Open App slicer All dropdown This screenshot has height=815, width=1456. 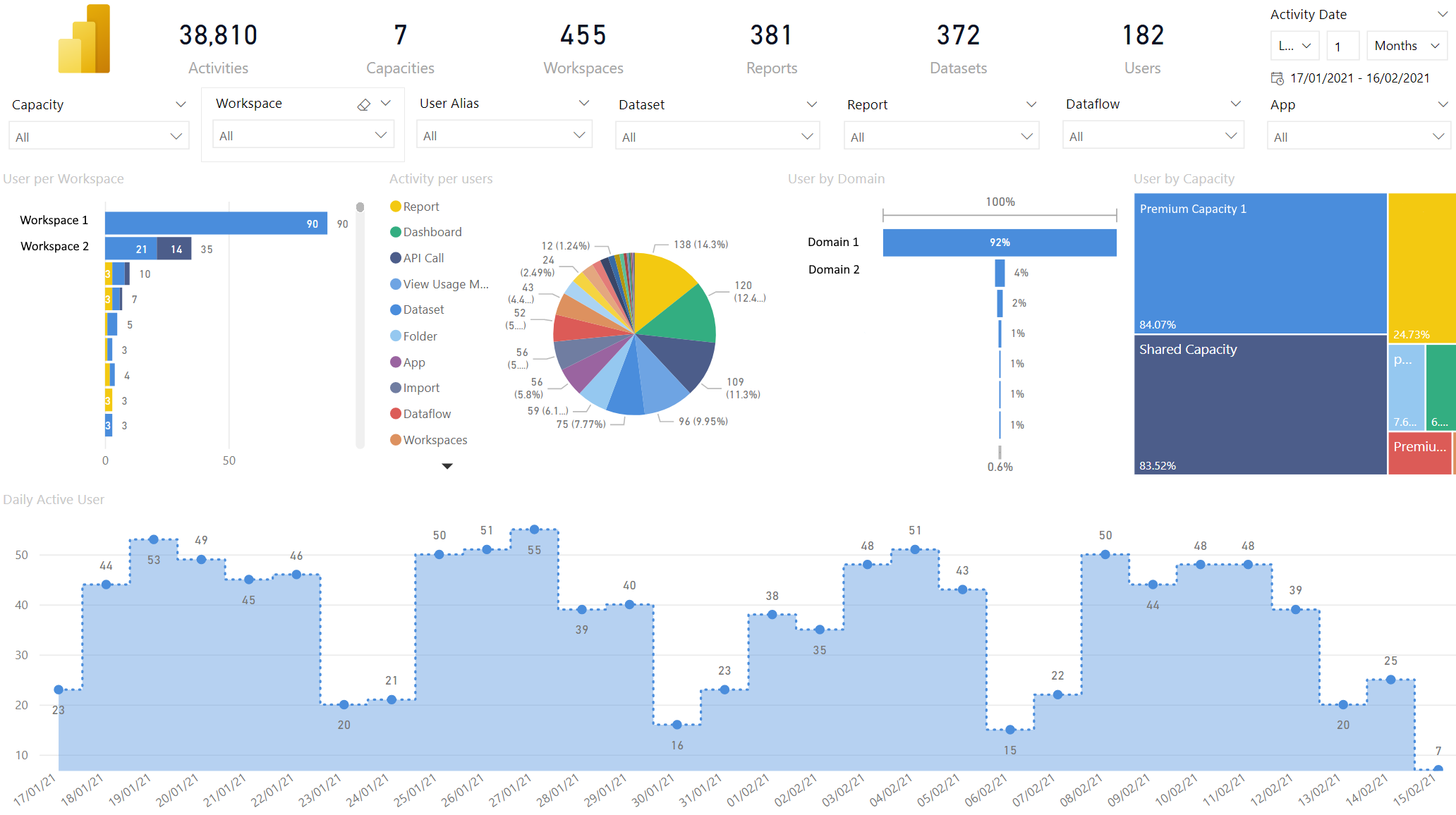[1359, 137]
